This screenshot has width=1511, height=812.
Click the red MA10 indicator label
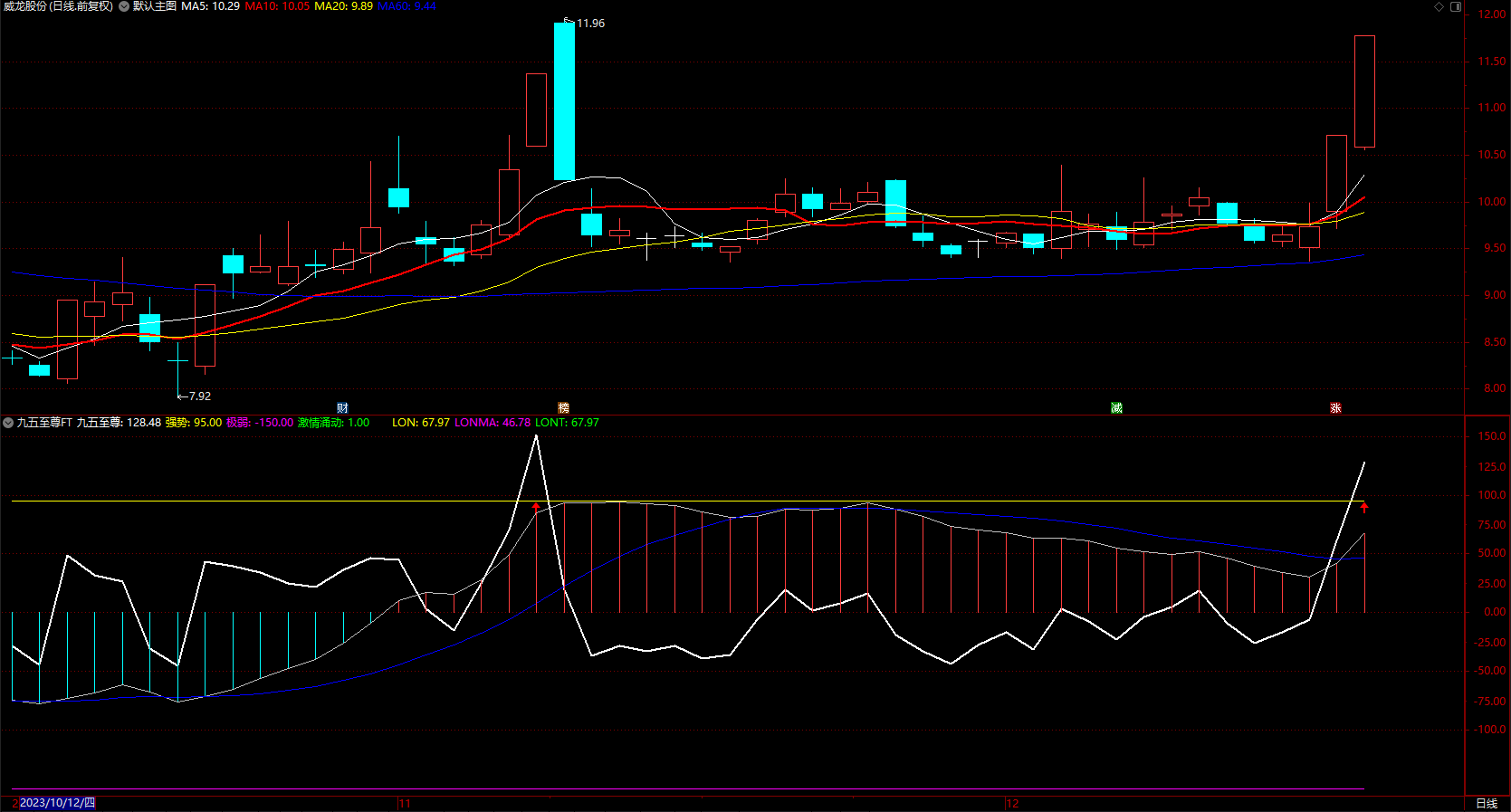(277, 6)
